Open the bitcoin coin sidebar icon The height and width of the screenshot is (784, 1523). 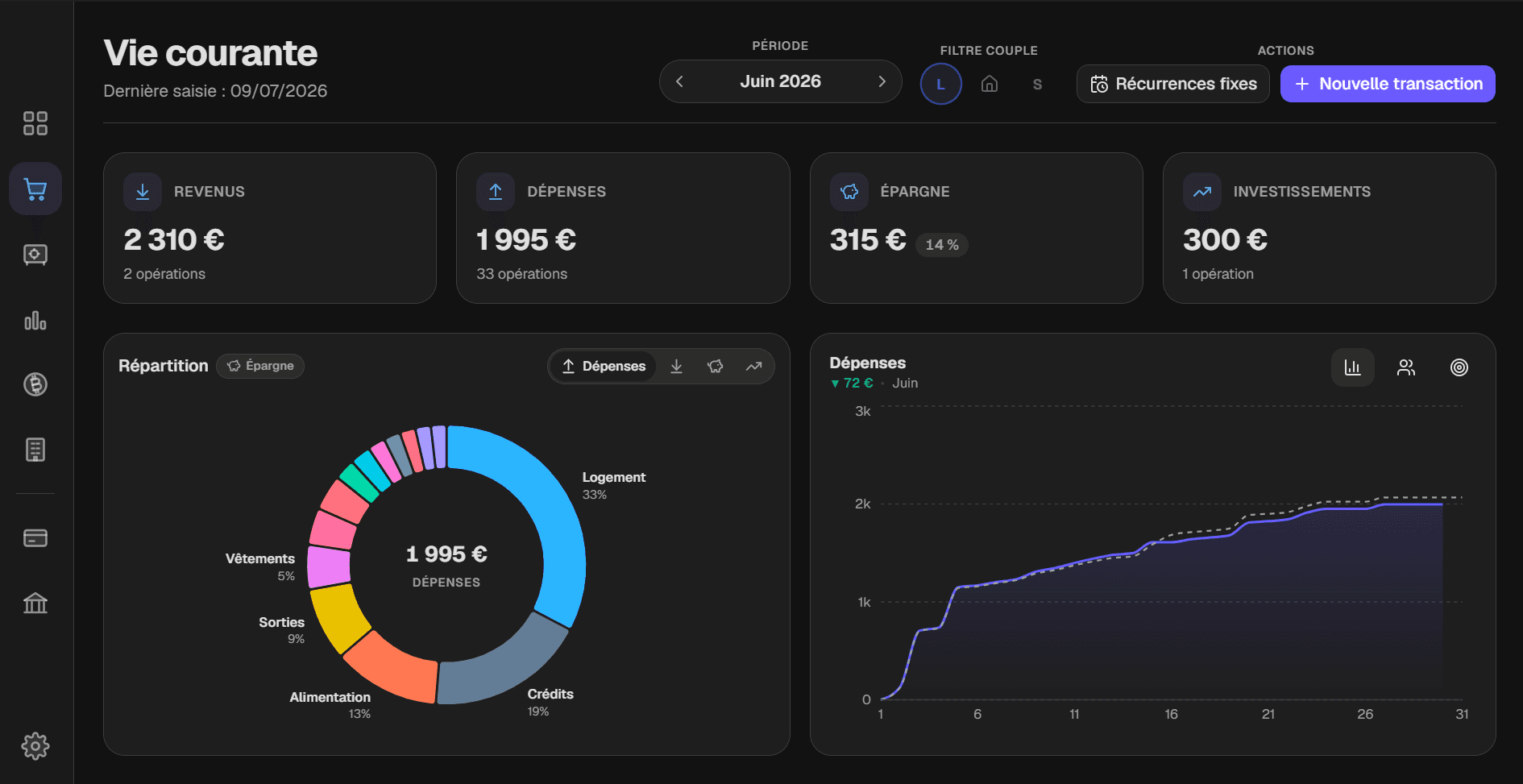pyautogui.click(x=35, y=384)
